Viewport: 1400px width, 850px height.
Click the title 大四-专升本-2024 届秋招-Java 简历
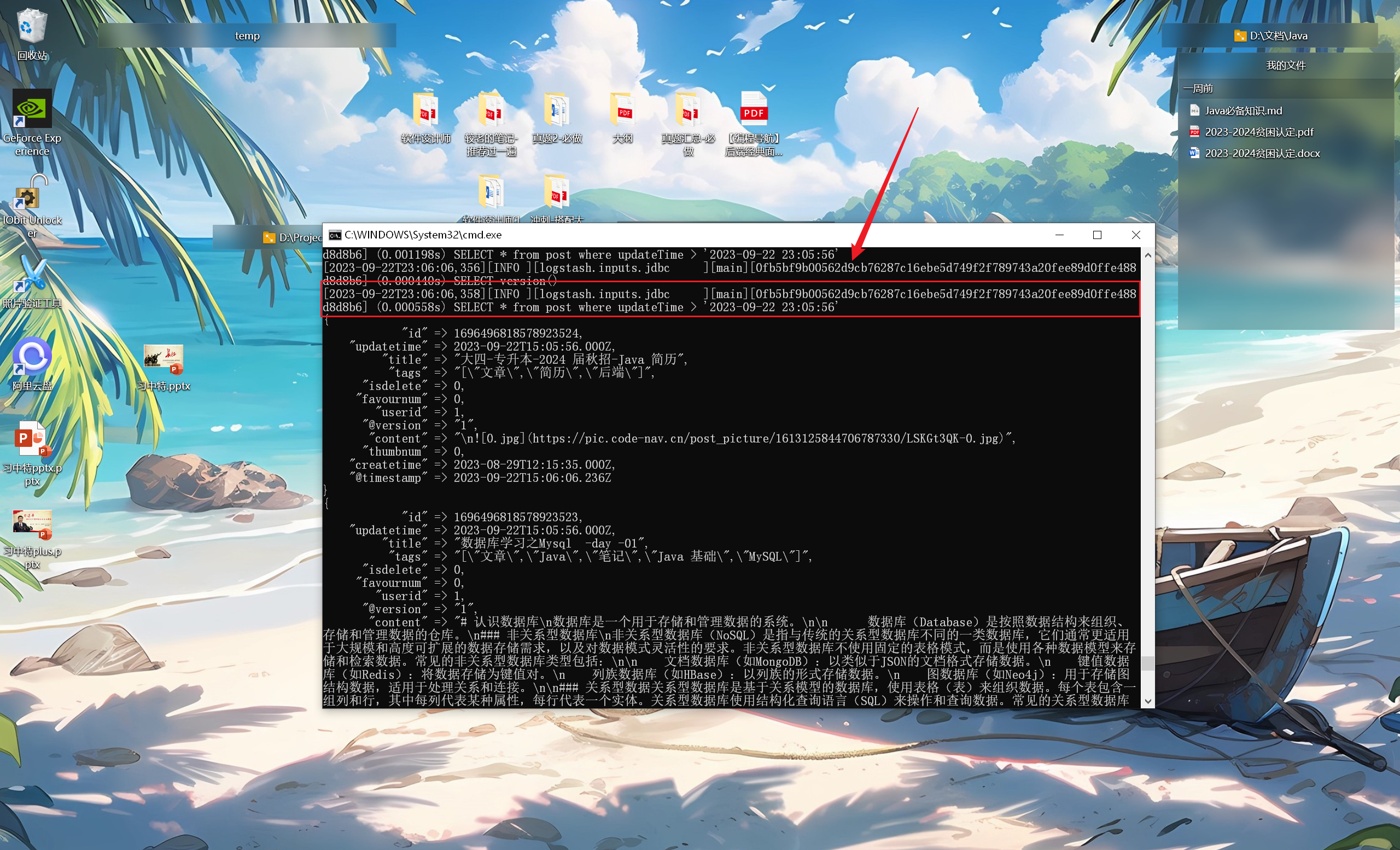[x=568, y=360]
